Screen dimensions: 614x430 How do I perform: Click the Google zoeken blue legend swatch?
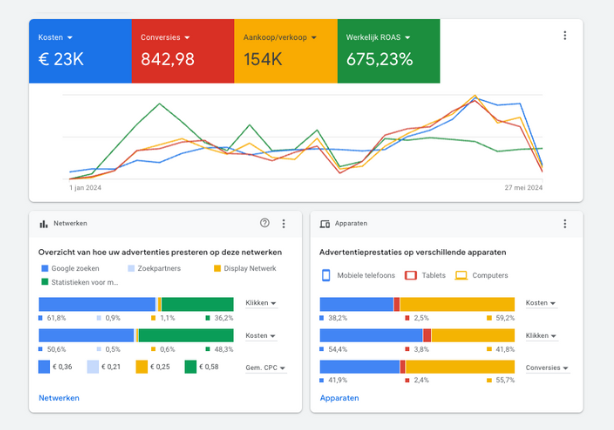(44, 268)
